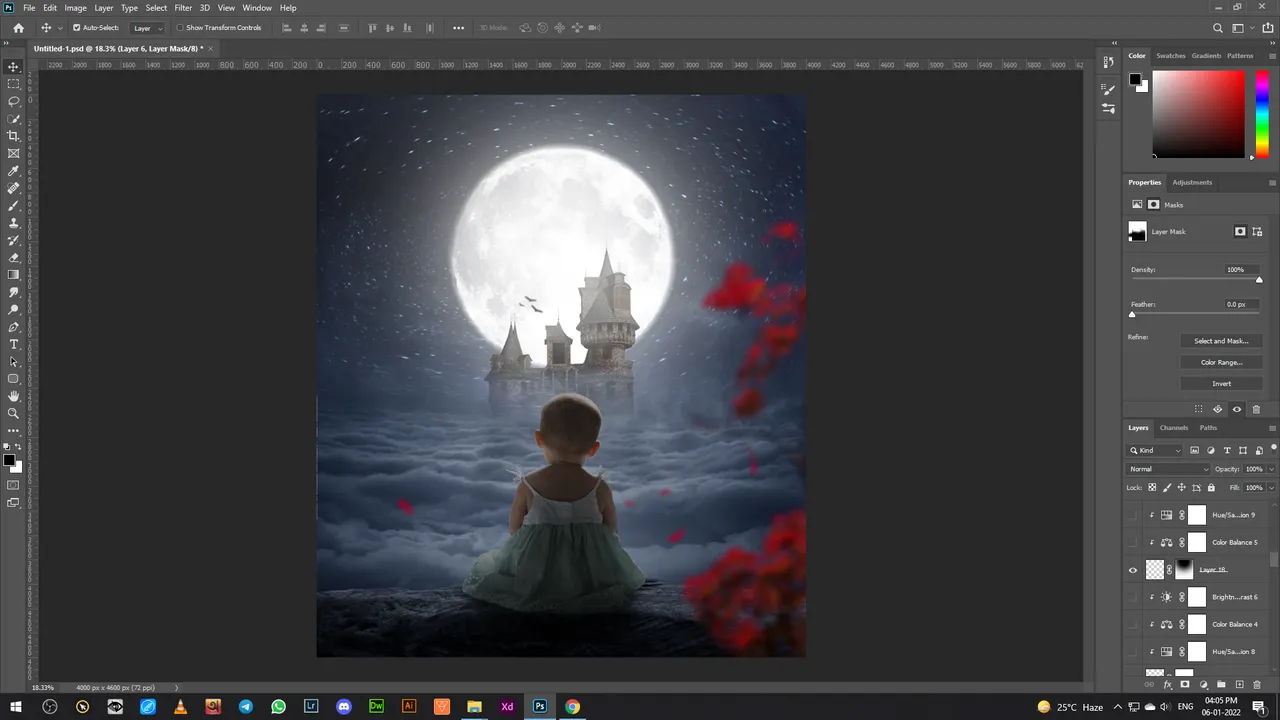The width and height of the screenshot is (1280, 720).
Task: Select the Crop tool
Action: click(x=13, y=136)
